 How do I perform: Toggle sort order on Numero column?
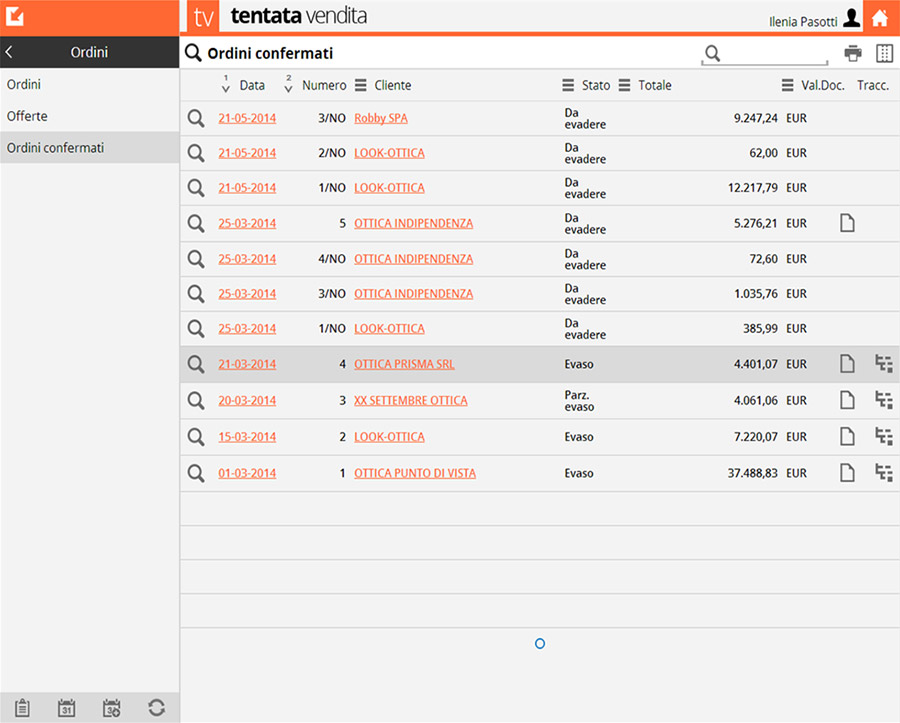click(289, 85)
